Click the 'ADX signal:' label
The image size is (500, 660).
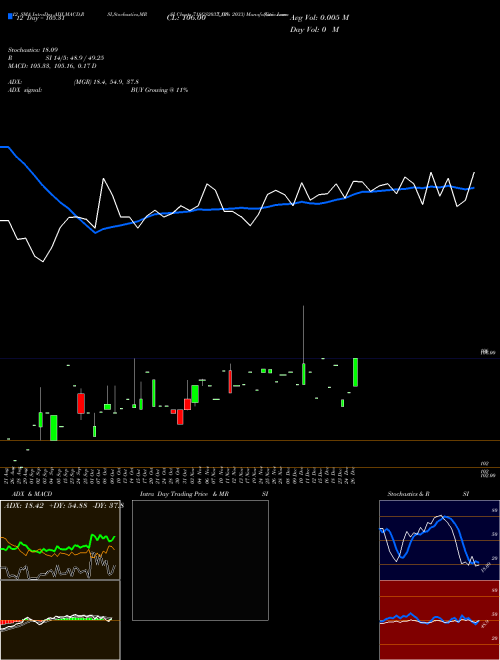pyautogui.click(x=25, y=90)
